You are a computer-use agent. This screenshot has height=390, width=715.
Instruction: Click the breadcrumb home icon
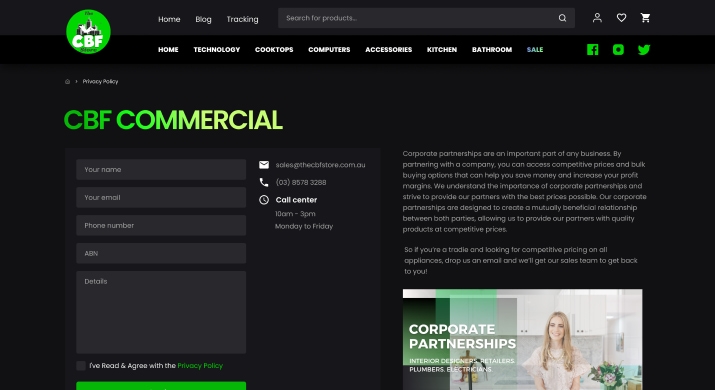[x=67, y=82]
